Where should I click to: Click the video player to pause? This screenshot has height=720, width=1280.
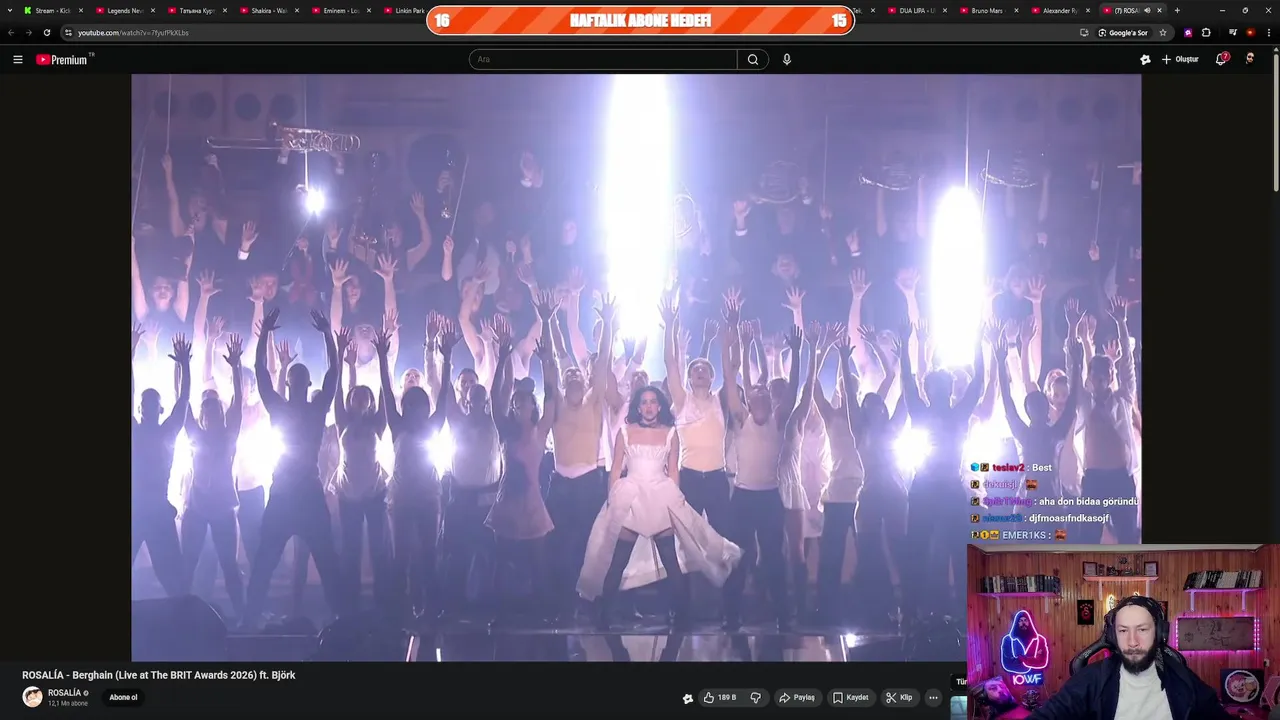point(636,367)
